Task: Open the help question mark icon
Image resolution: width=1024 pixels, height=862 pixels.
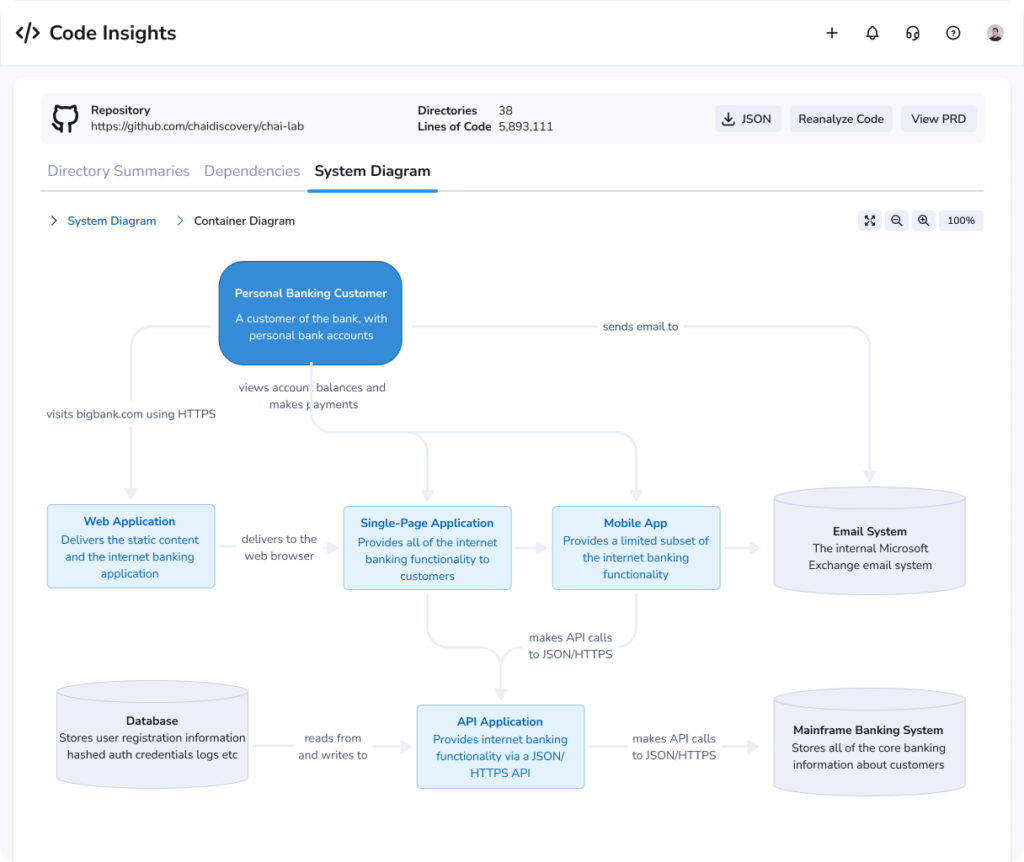Action: click(953, 33)
